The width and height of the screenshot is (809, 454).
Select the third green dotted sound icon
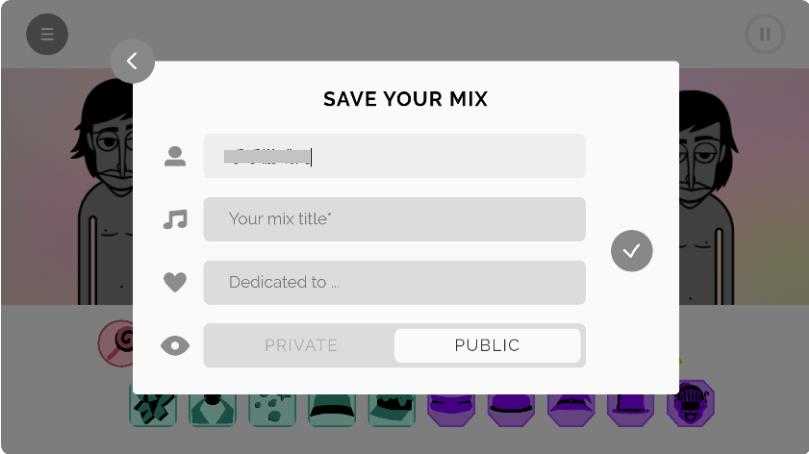[x=272, y=408]
